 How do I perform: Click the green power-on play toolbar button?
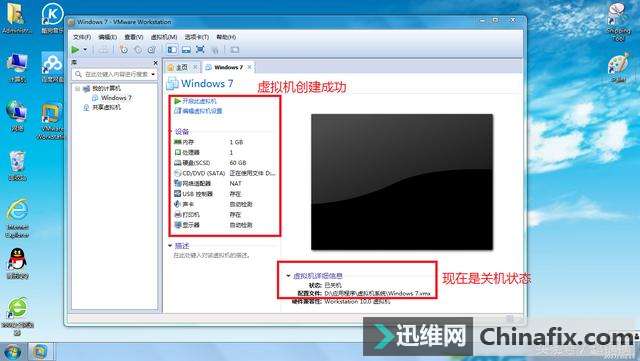point(76,50)
